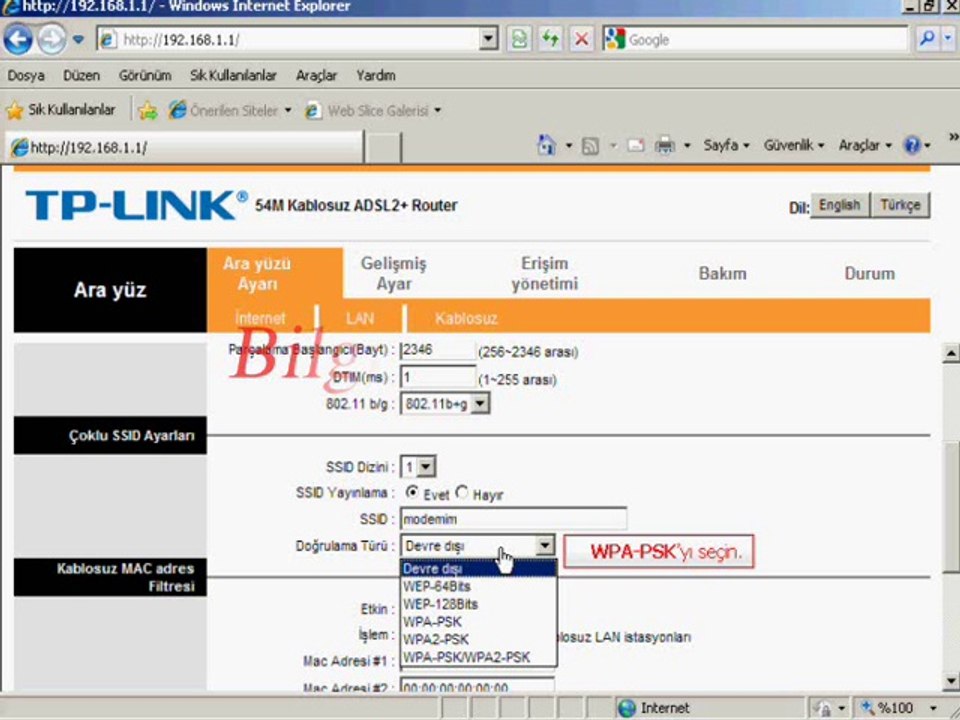Click the Internet security zone indicator
This screenshot has height=720, width=960.
(x=654, y=708)
